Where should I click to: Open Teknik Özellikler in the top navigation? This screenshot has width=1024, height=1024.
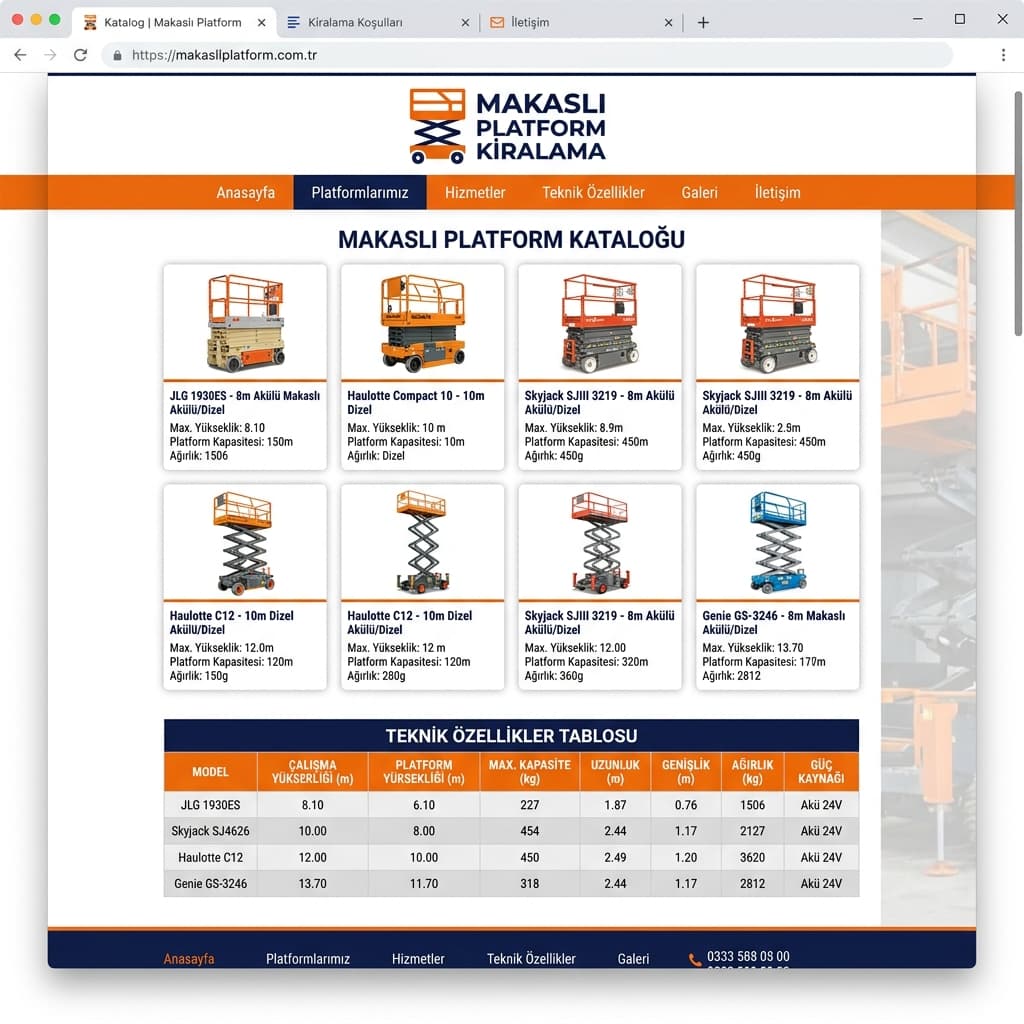click(593, 193)
